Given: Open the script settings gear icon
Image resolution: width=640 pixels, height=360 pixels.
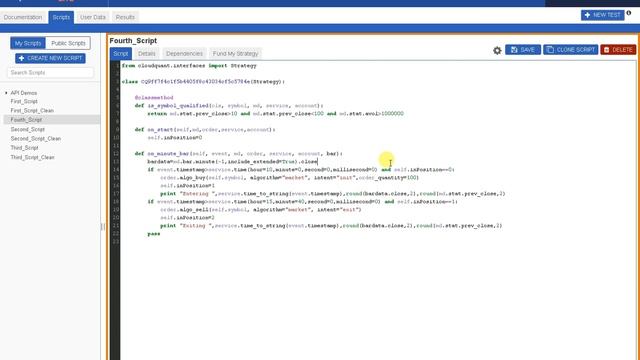Looking at the screenshot, I should point(497,51).
